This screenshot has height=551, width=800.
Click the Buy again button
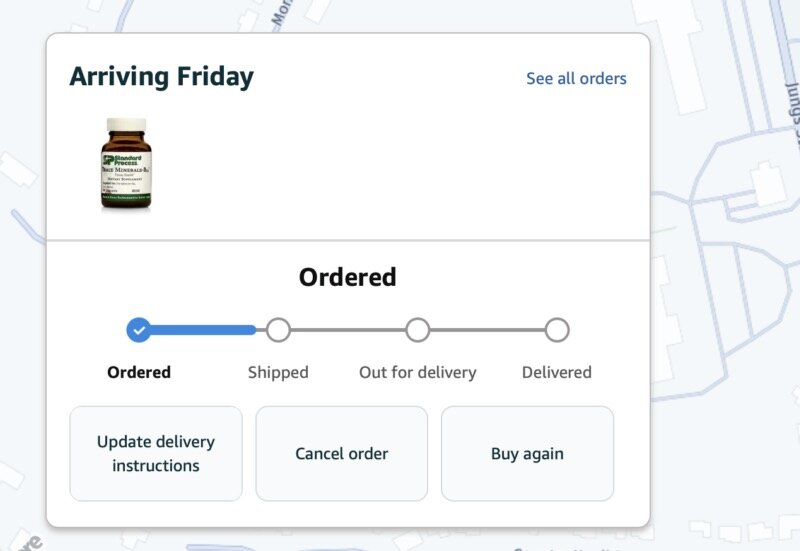coord(527,454)
